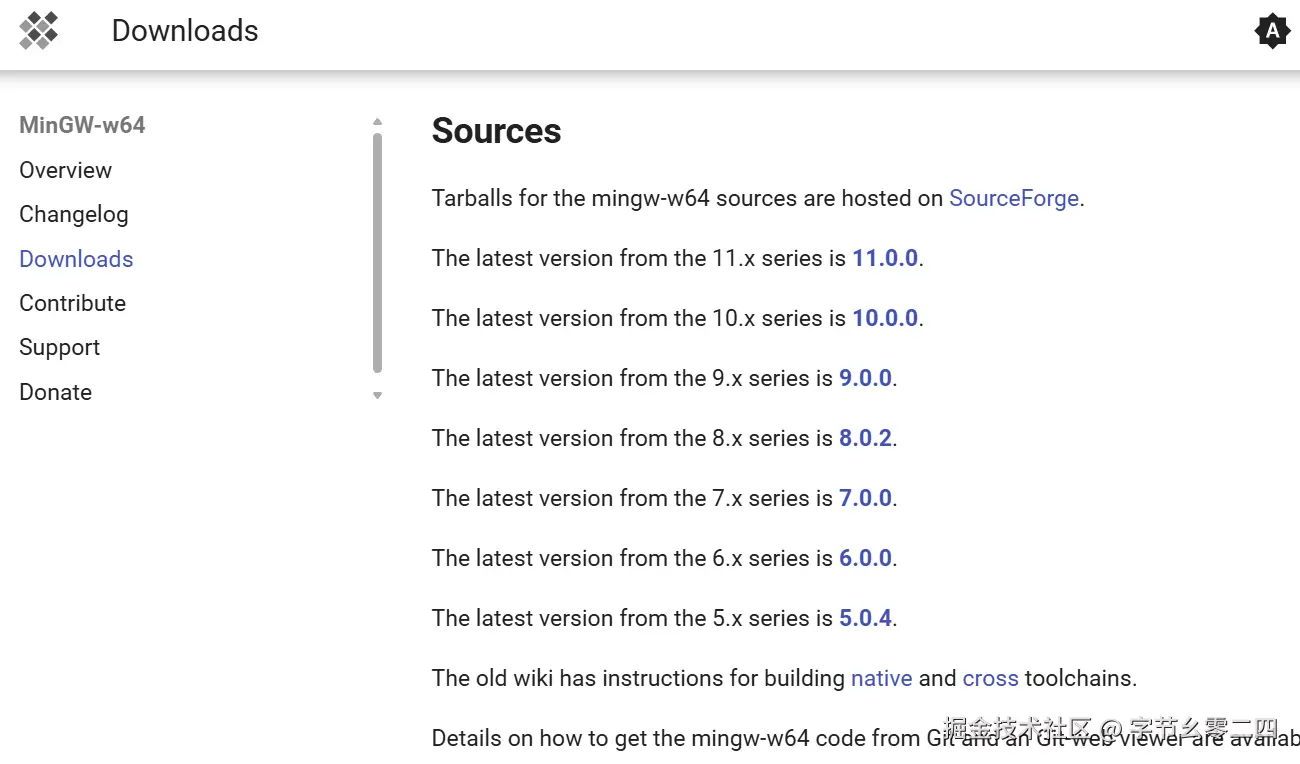
Task: Select Downloads in the sidebar
Action: tap(76, 259)
